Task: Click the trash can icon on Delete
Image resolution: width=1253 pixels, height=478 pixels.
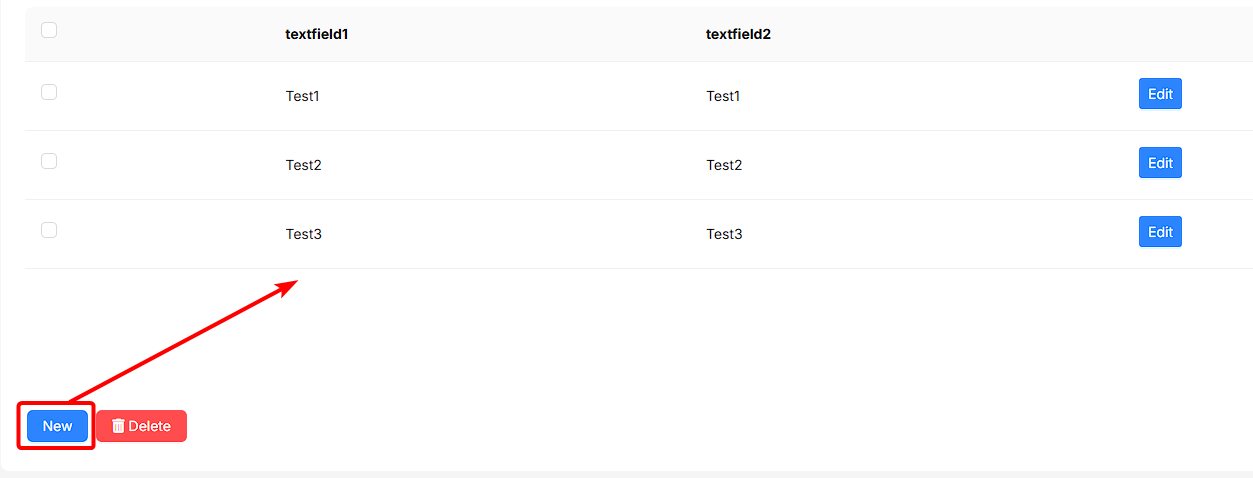Action: (118, 426)
